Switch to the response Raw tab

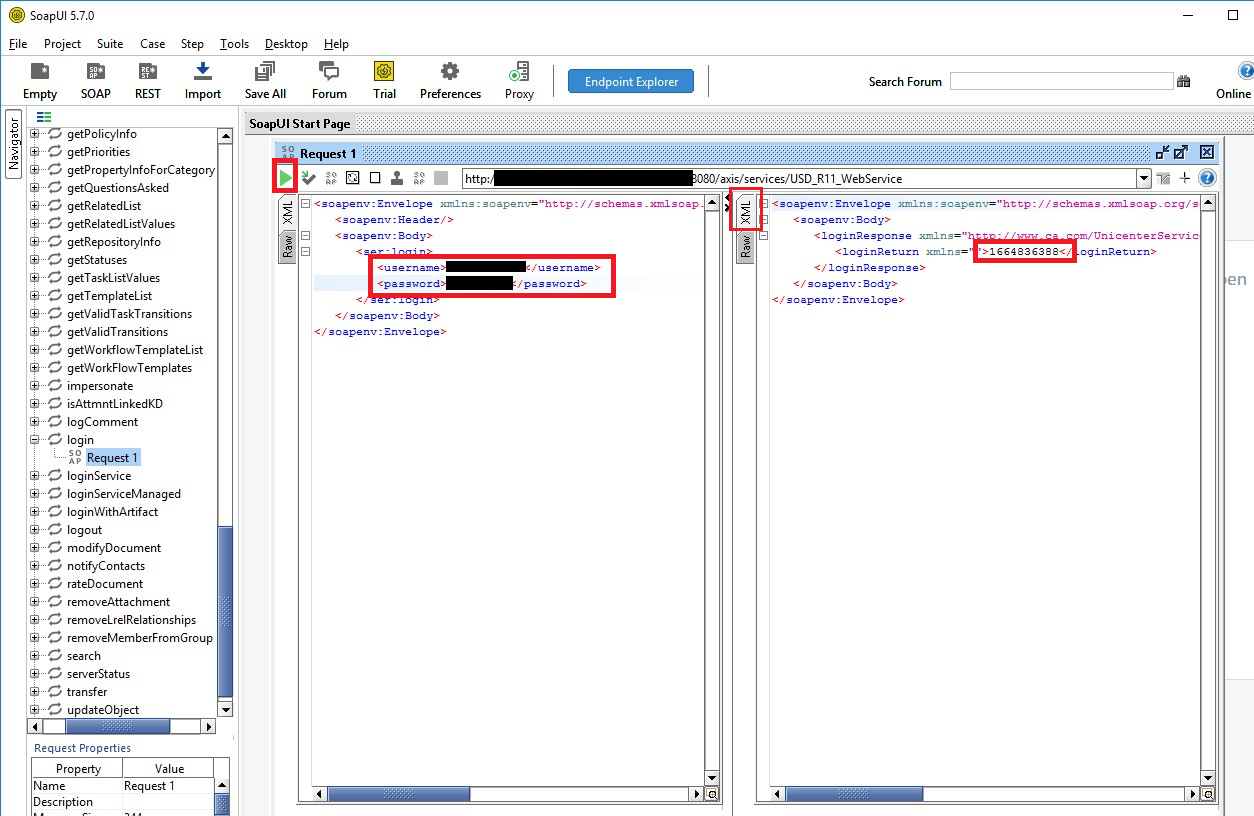pos(745,247)
